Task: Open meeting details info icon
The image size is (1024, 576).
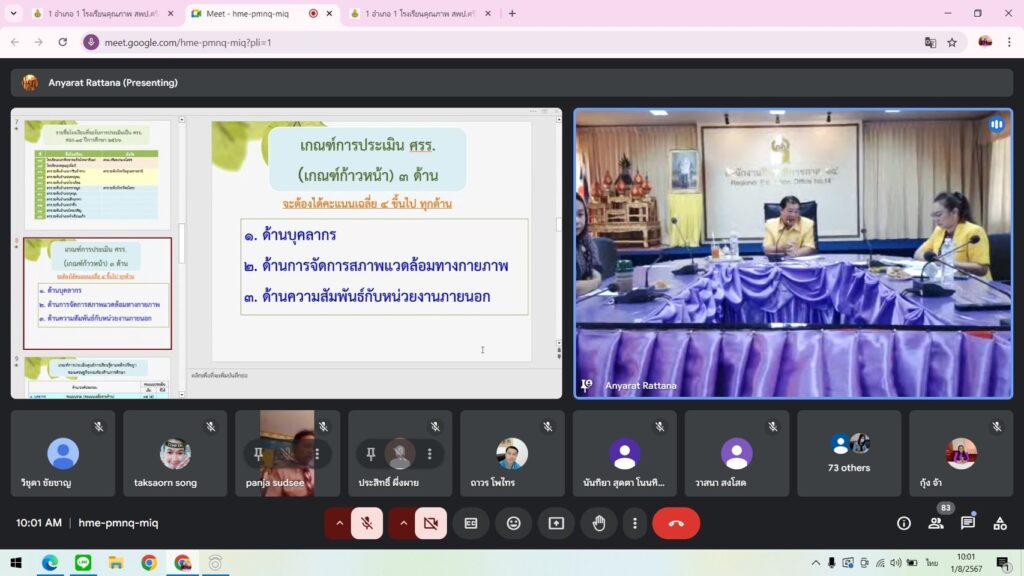Action: click(x=904, y=523)
